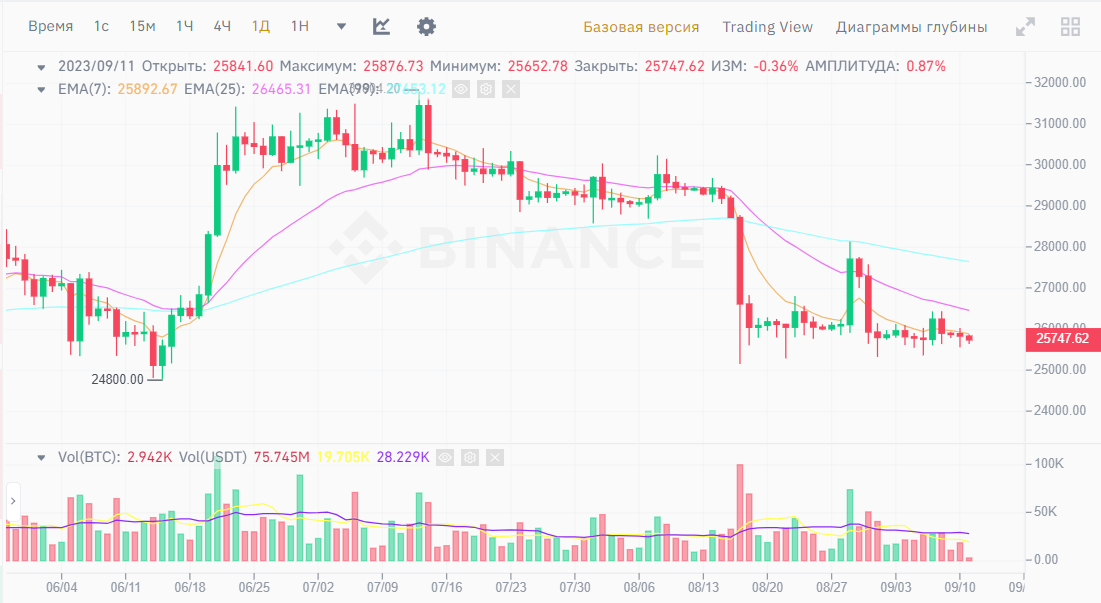The image size is (1101, 603).
Task: Expand more time intervals dropdown
Action: [x=342, y=27]
